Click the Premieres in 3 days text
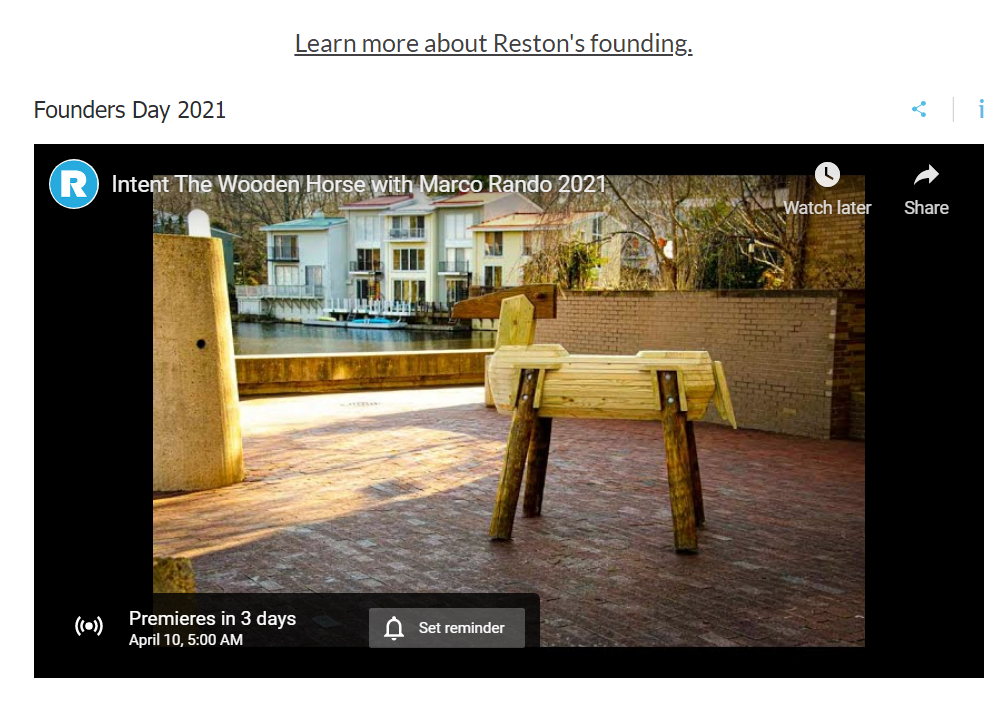Screen dimensions: 1003x708 (212, 618)
